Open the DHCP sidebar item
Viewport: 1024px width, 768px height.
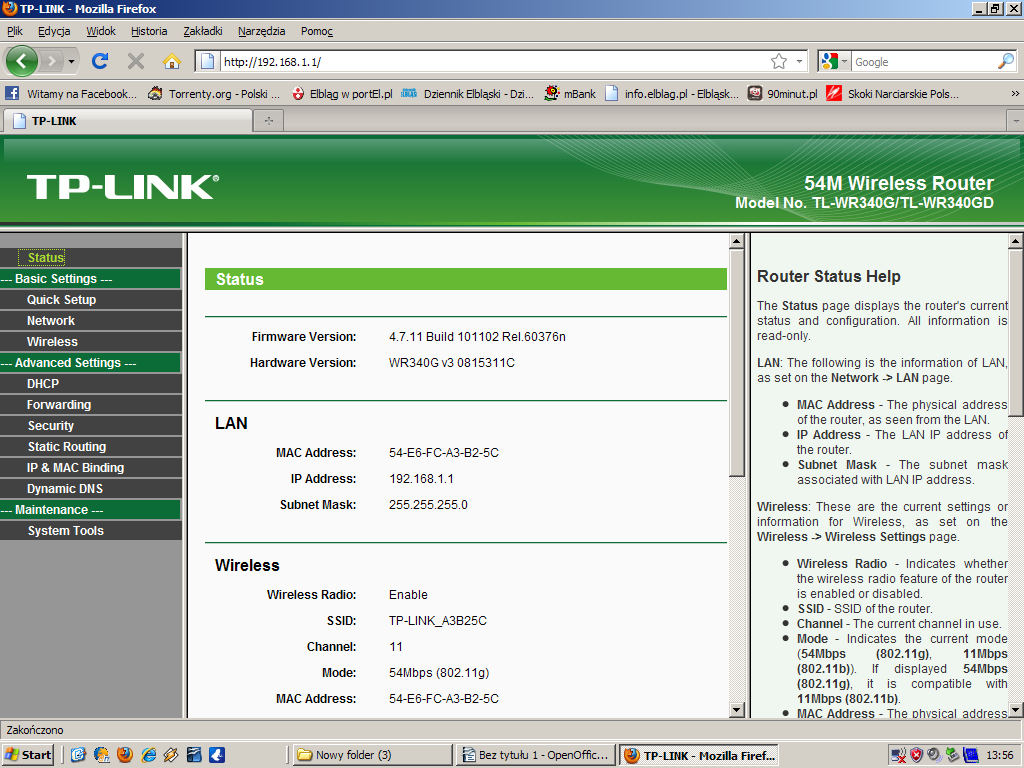(x=43, y=383)
